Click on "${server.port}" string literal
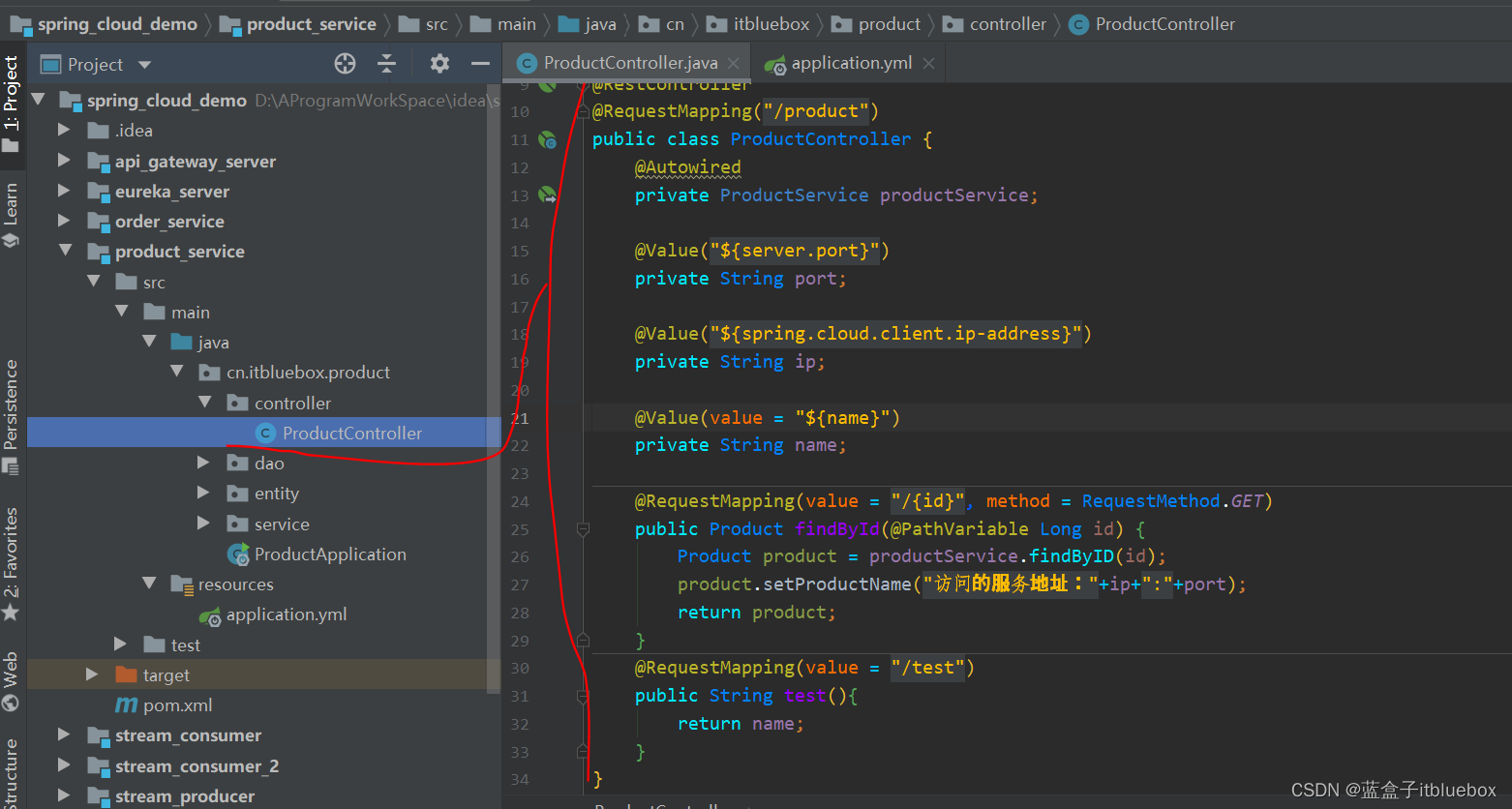 click(x=795, y=251)
